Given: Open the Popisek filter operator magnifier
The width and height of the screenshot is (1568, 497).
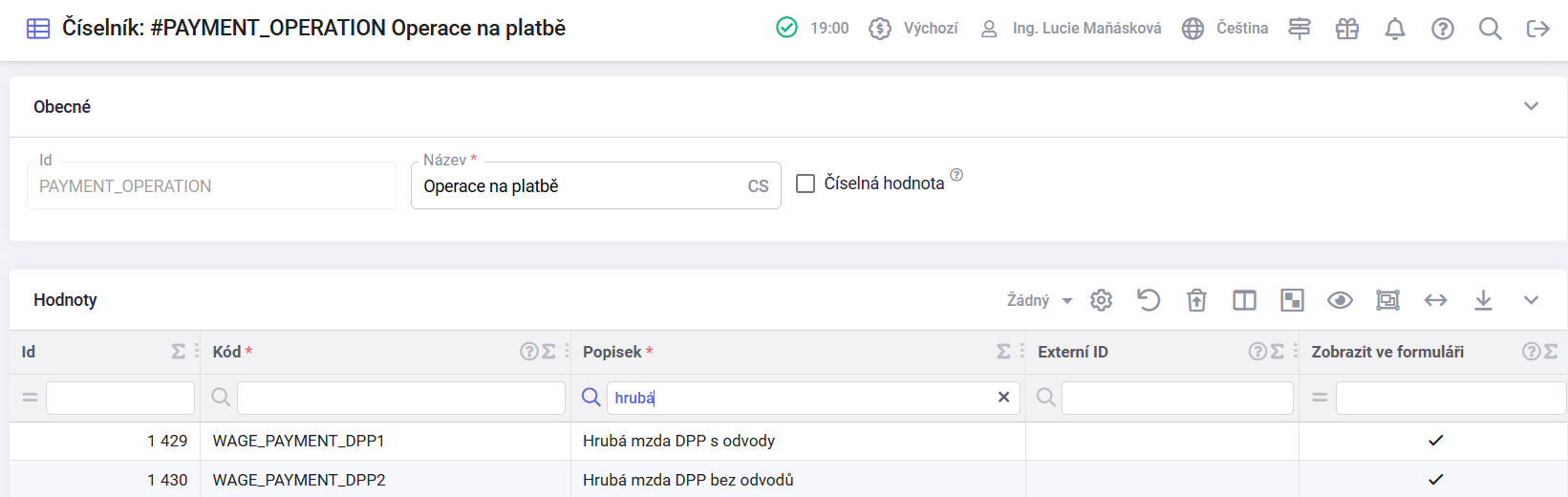Looking at the screenshot, I should (x=591, y=398).
